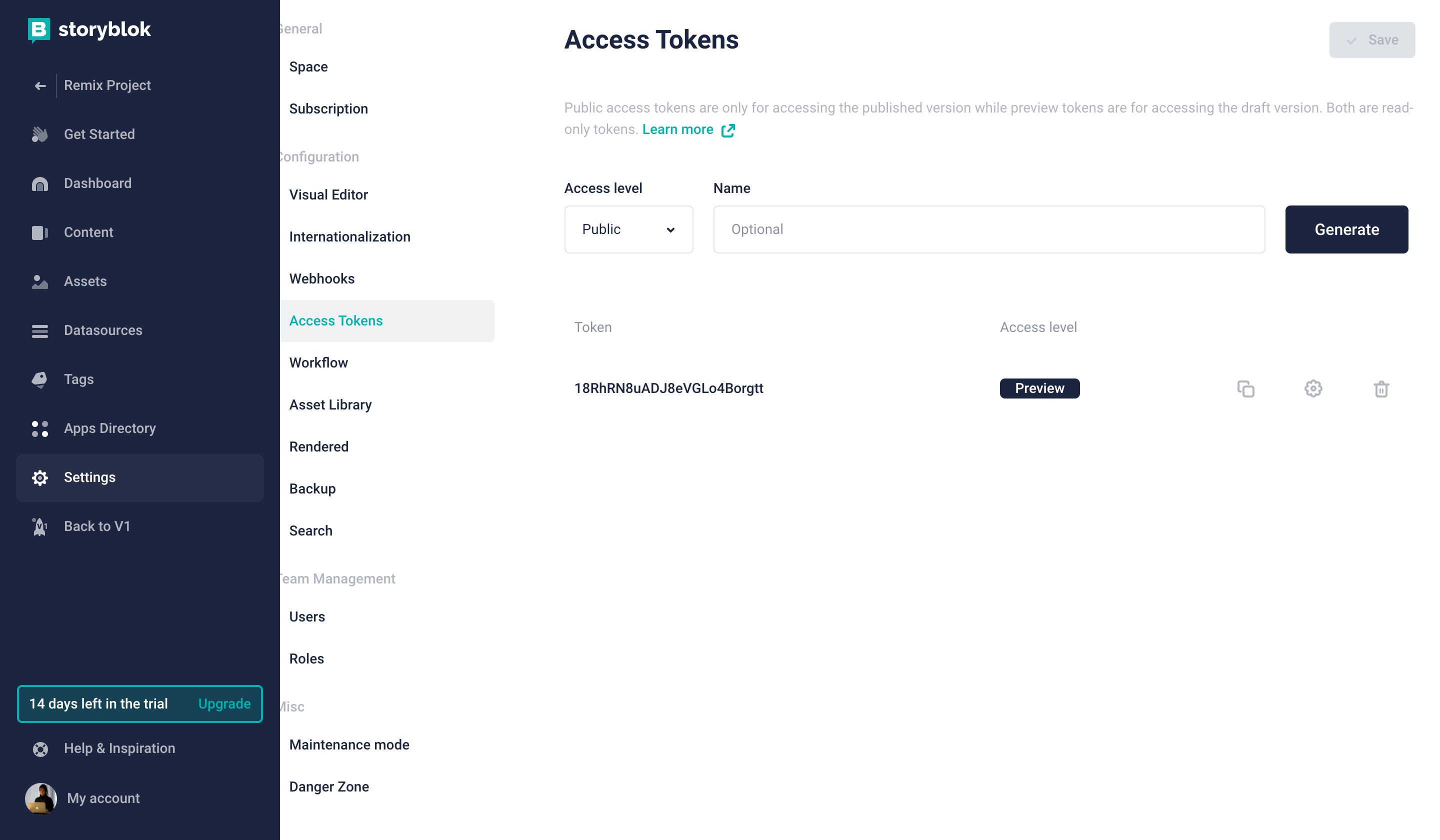
Task: Select Internationalization in settings menu
Action: pyautogui.click(x=349, y=236)
